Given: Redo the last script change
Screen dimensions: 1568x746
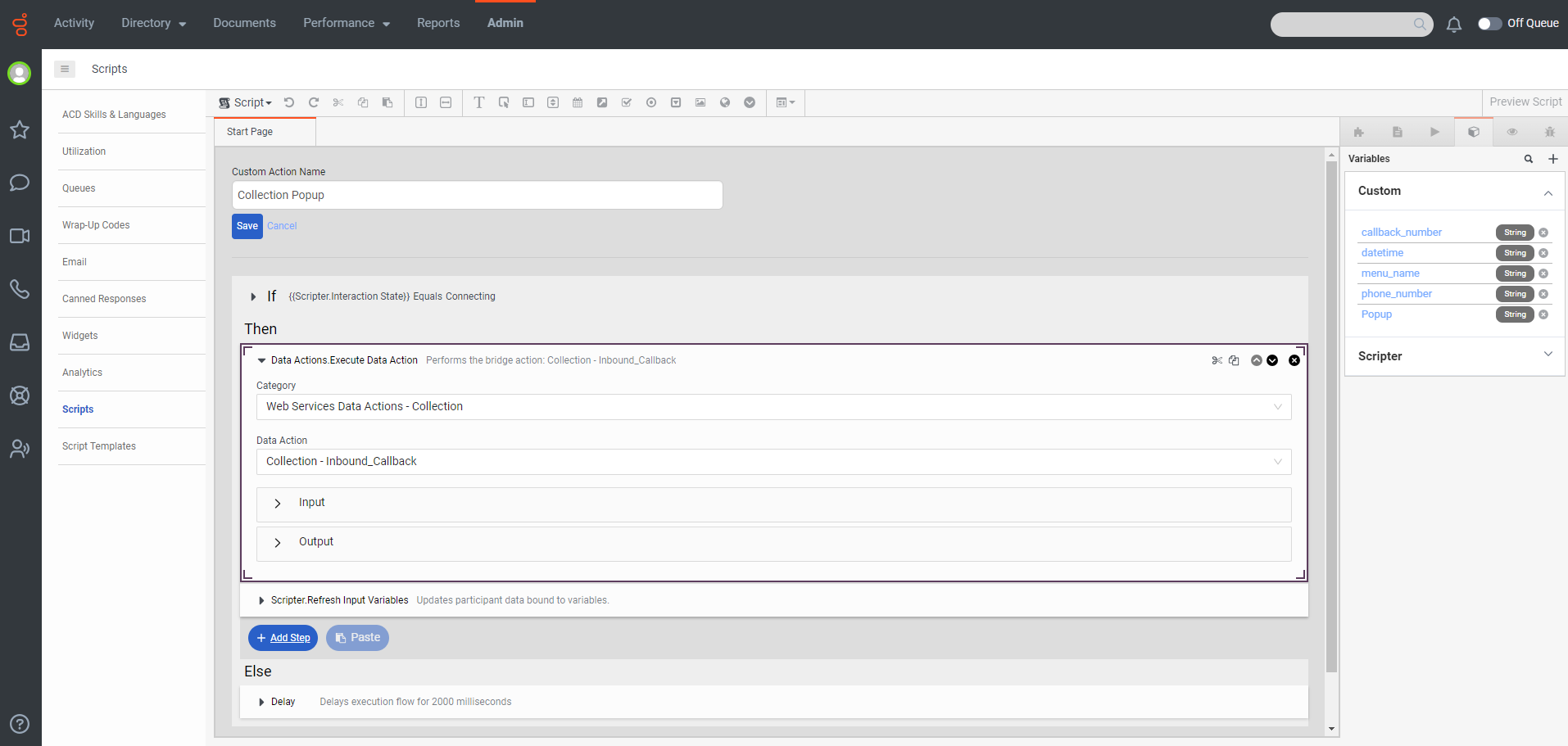Looking at the screenshot, I should (314, 102).
